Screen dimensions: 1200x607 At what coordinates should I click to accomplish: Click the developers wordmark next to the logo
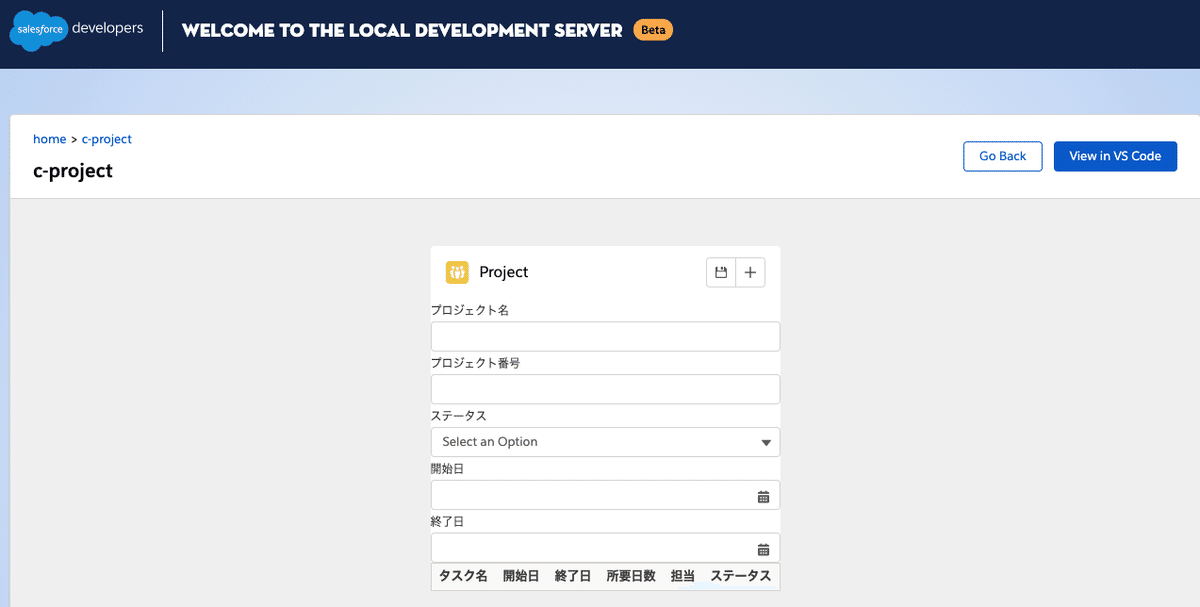[107, 30]
